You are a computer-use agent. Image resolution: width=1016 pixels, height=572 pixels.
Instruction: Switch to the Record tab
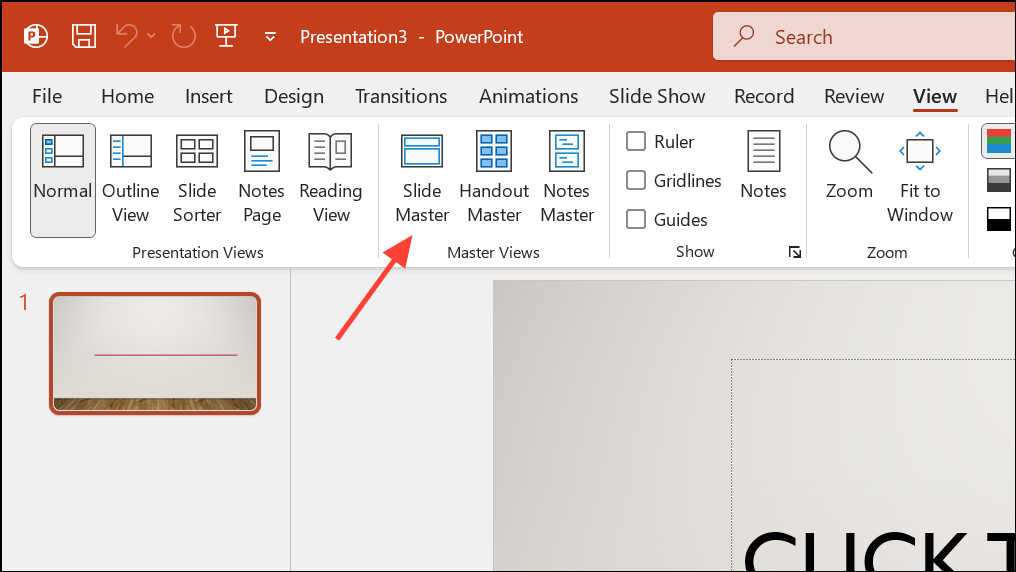tap(764, 97)
